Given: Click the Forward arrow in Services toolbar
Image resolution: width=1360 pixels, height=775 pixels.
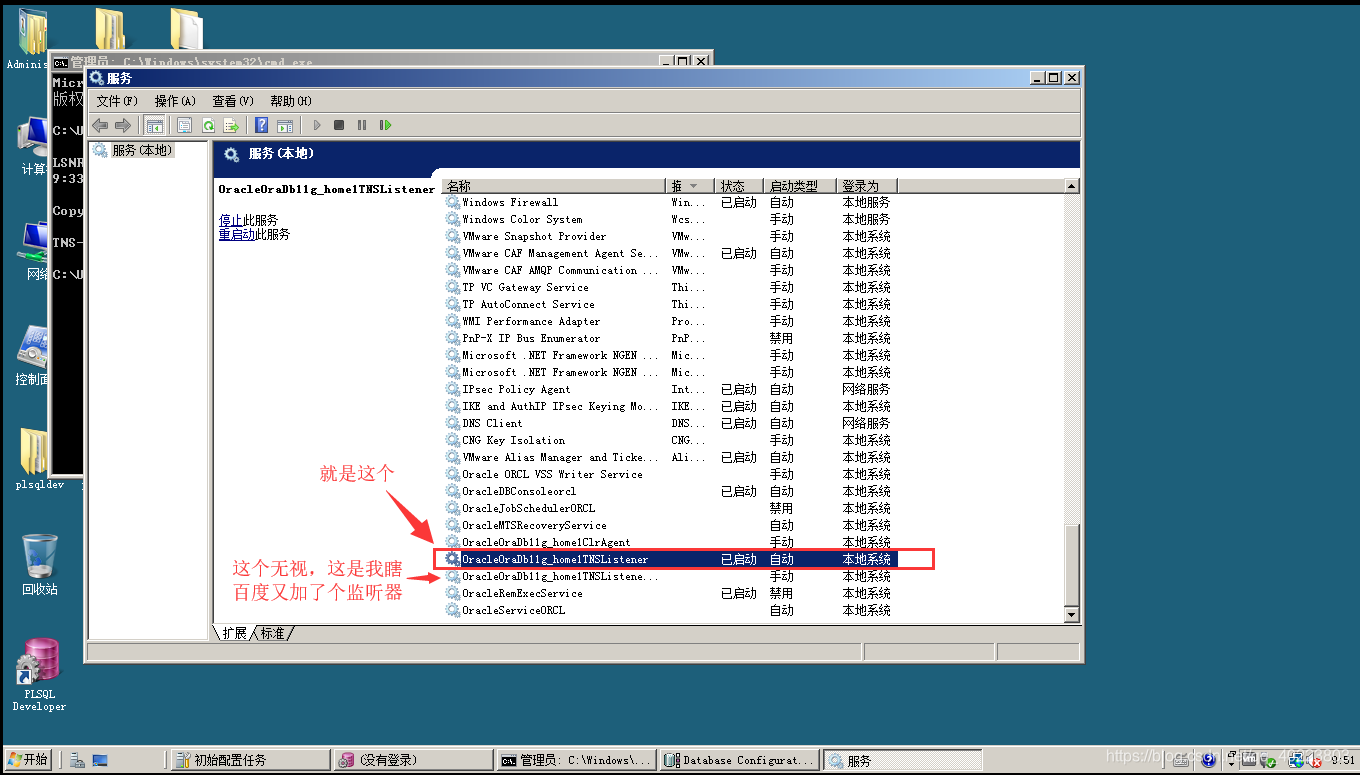Looking at the screenshot, I should pyautogui.click(x=123, y=125).
